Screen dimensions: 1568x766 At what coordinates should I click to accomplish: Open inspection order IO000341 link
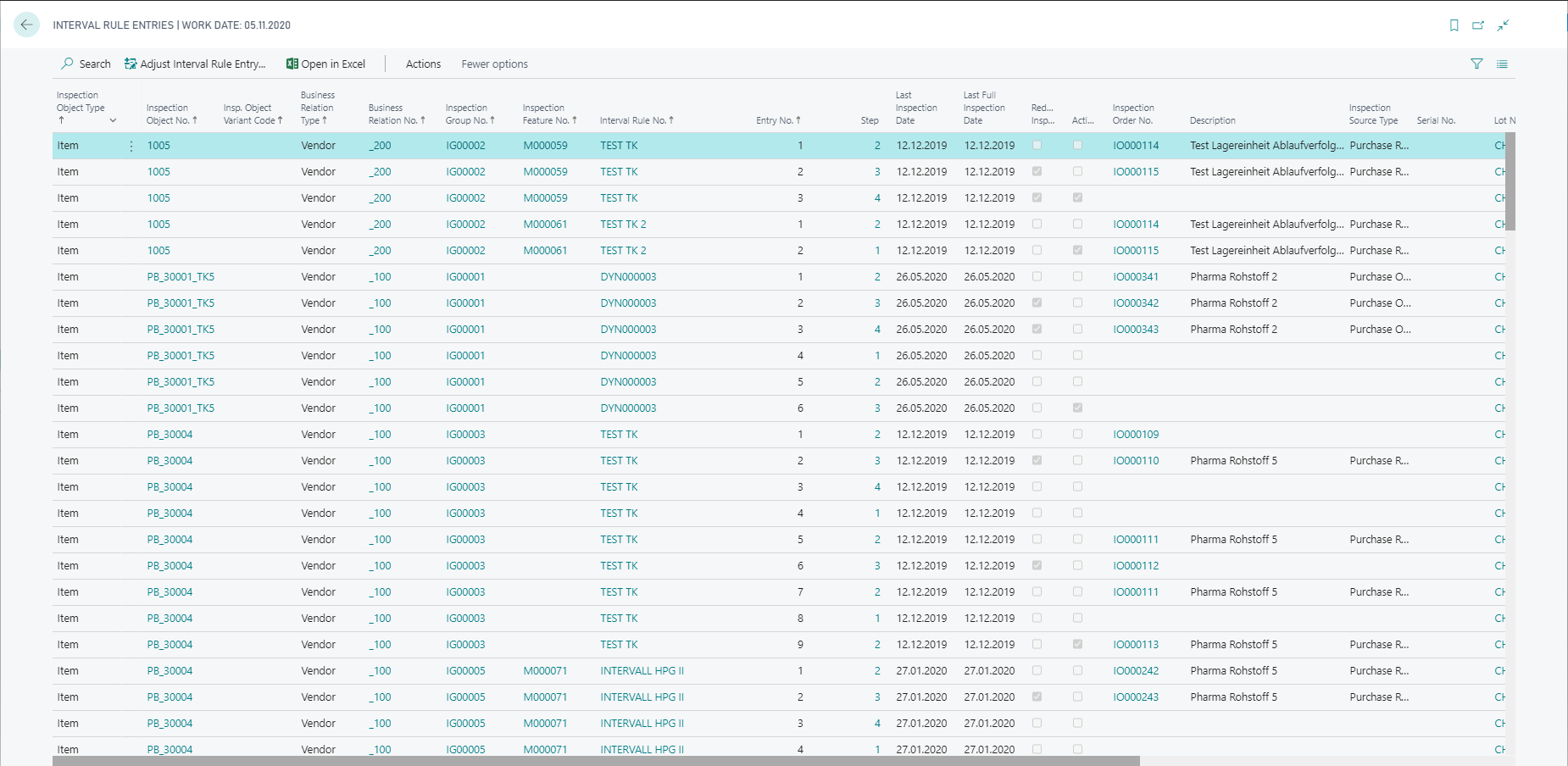(1136, 276)
